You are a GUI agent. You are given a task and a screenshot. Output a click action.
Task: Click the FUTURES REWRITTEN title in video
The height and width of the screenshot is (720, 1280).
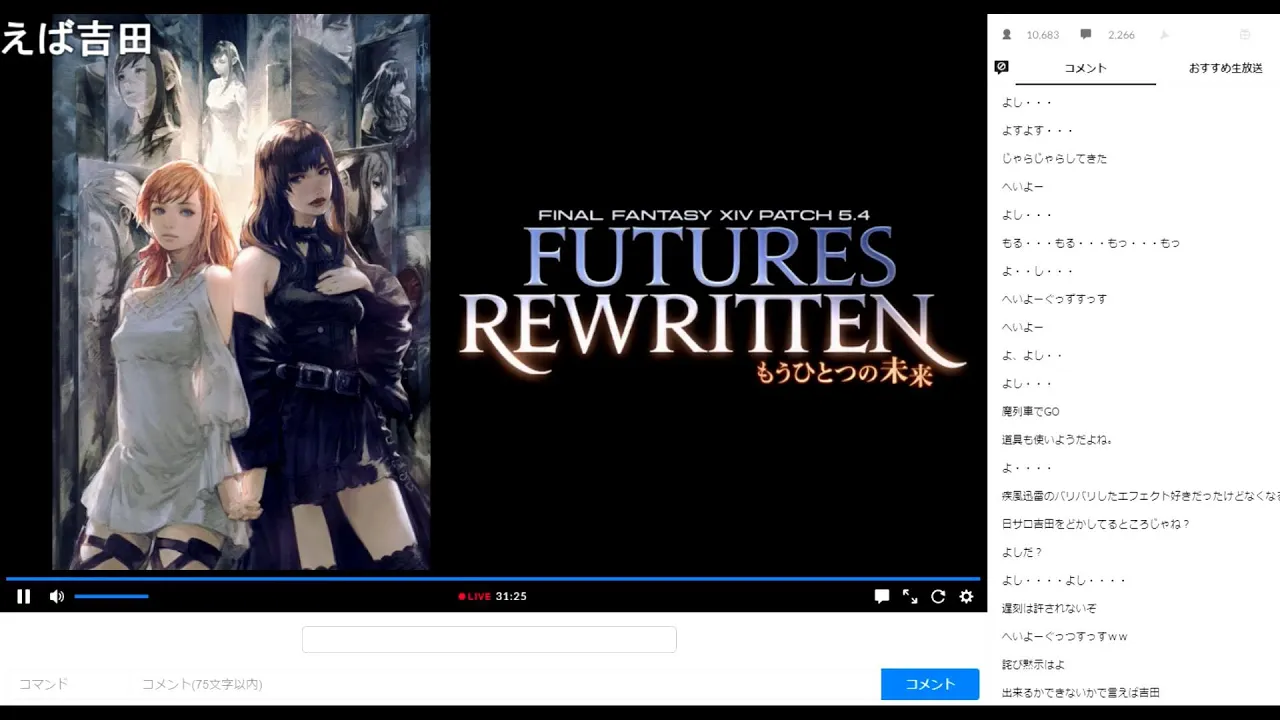point(712,300)
